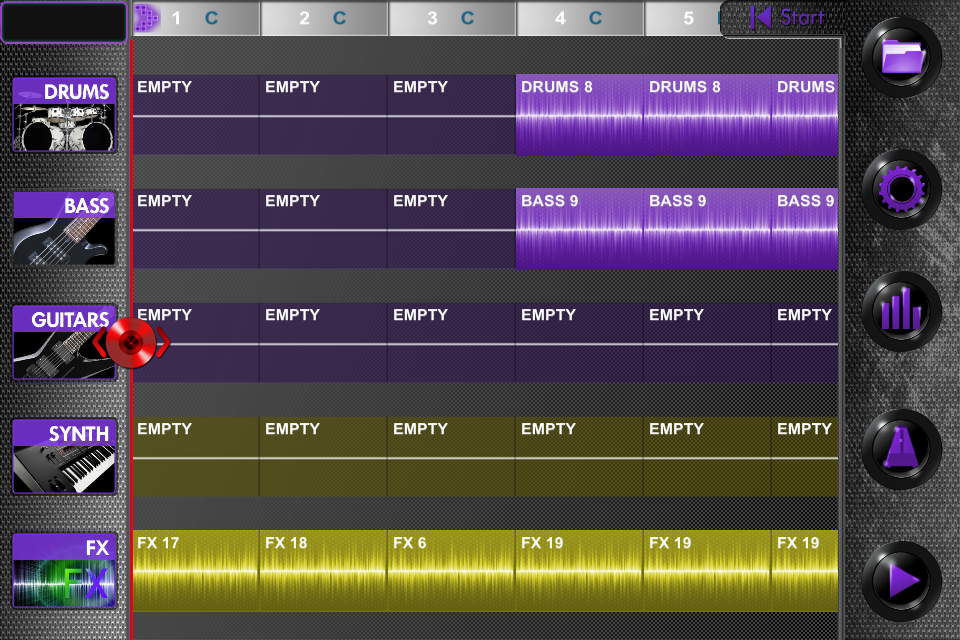Open settings with the gear icon

click(x=901, y=189)
